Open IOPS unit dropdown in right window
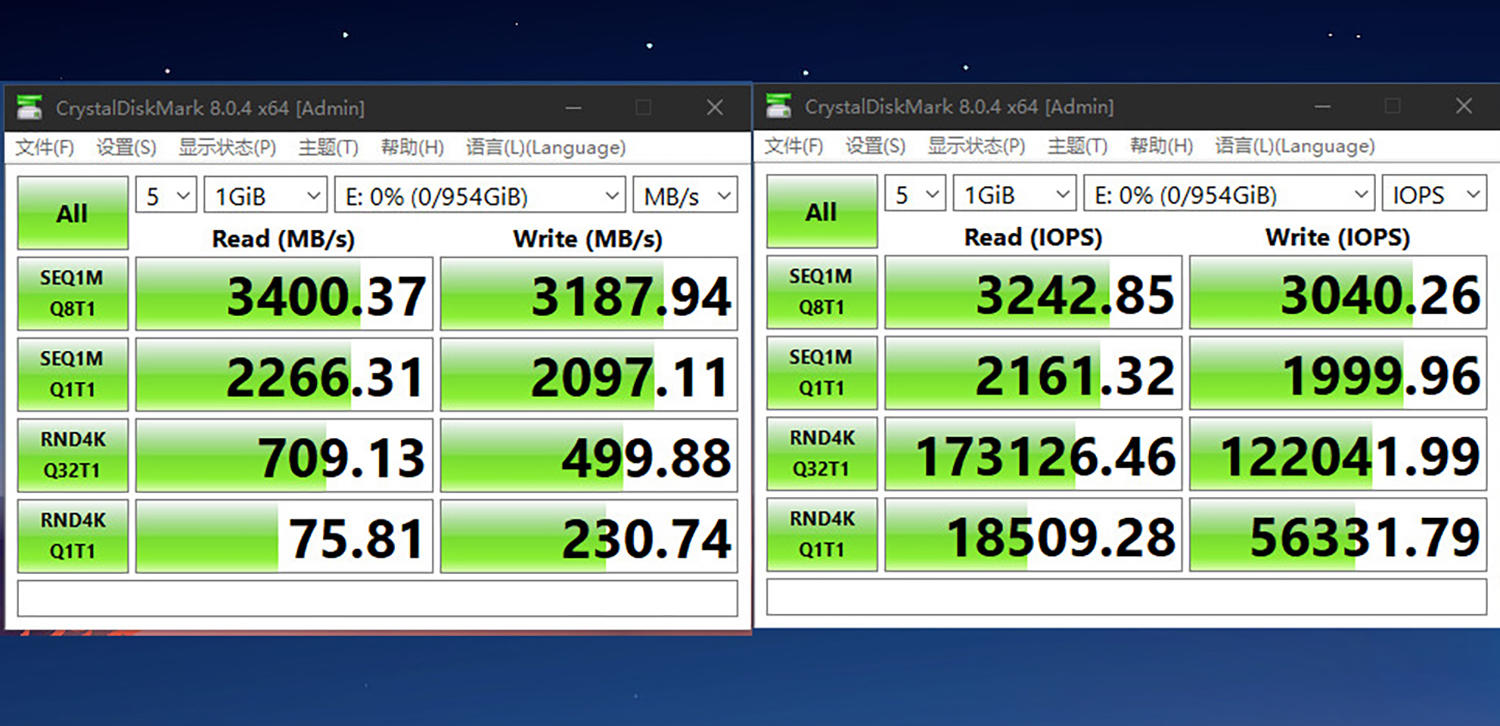The width and height of the screenshot is (1500, 726). [1434, 195]
